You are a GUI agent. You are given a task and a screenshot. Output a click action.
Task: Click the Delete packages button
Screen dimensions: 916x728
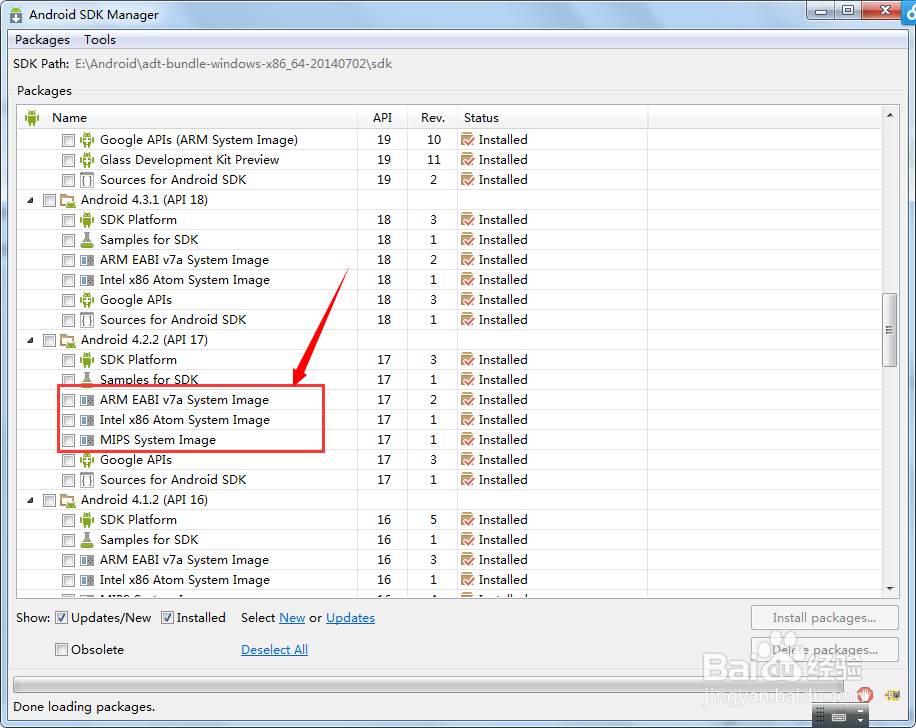point(824,649)
